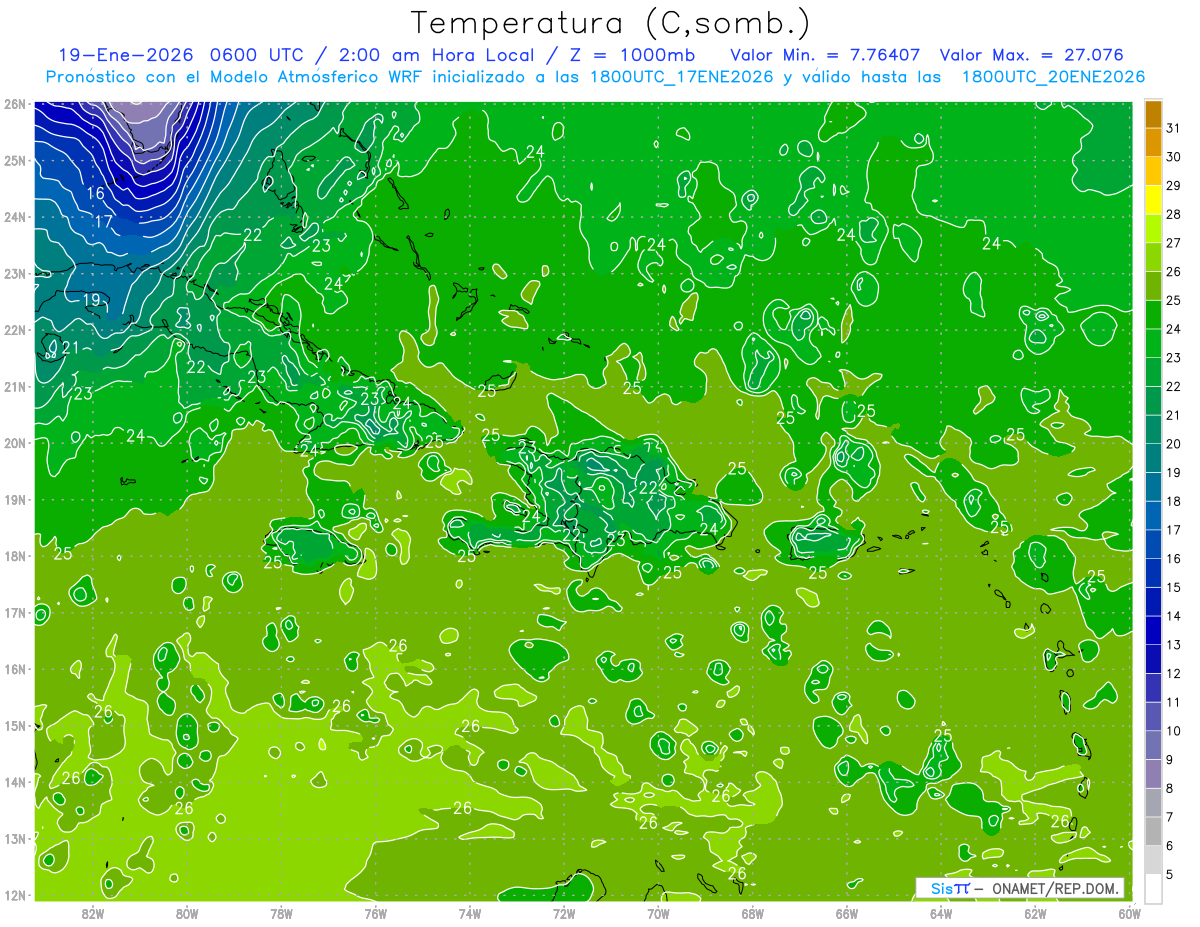Click the longitude axis label "64W"
The height and width of the screenshot is (927, 1200).
(941, 914)
